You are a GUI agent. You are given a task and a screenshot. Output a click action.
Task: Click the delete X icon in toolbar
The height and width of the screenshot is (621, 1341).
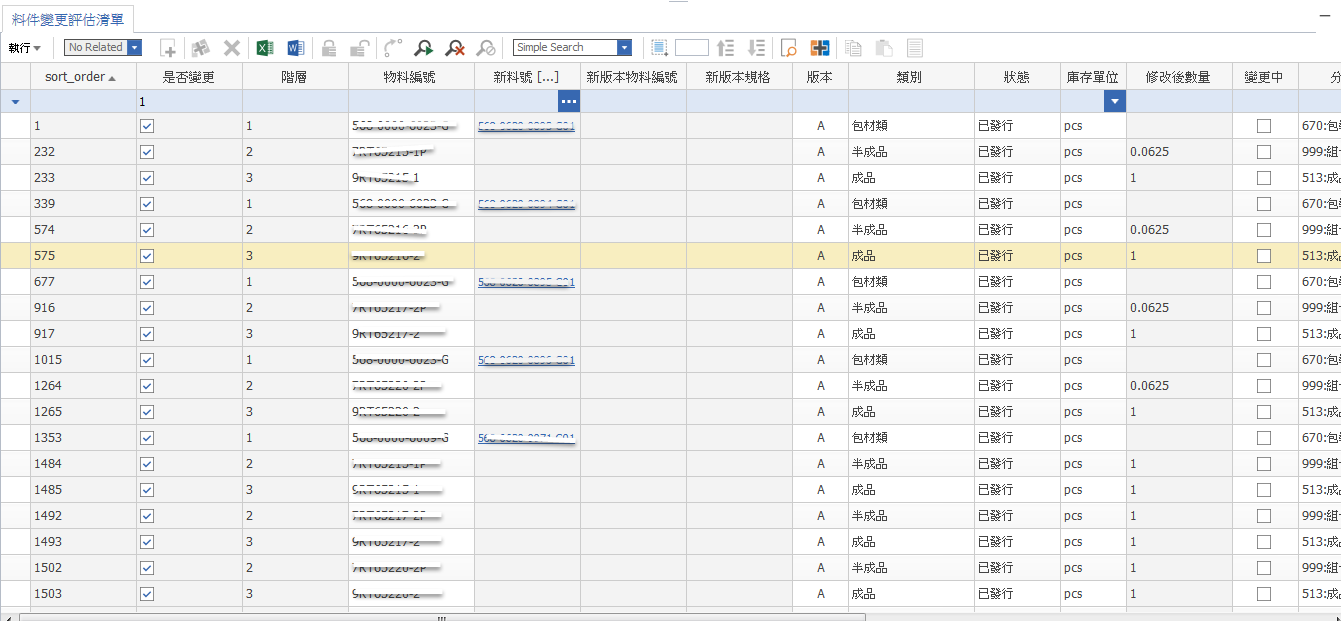[232, 48]
